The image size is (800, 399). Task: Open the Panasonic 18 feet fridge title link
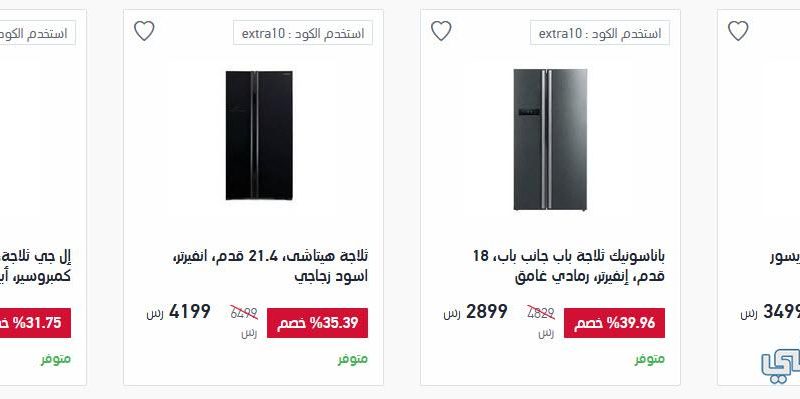pyautogui.click(x=568, y=266)
